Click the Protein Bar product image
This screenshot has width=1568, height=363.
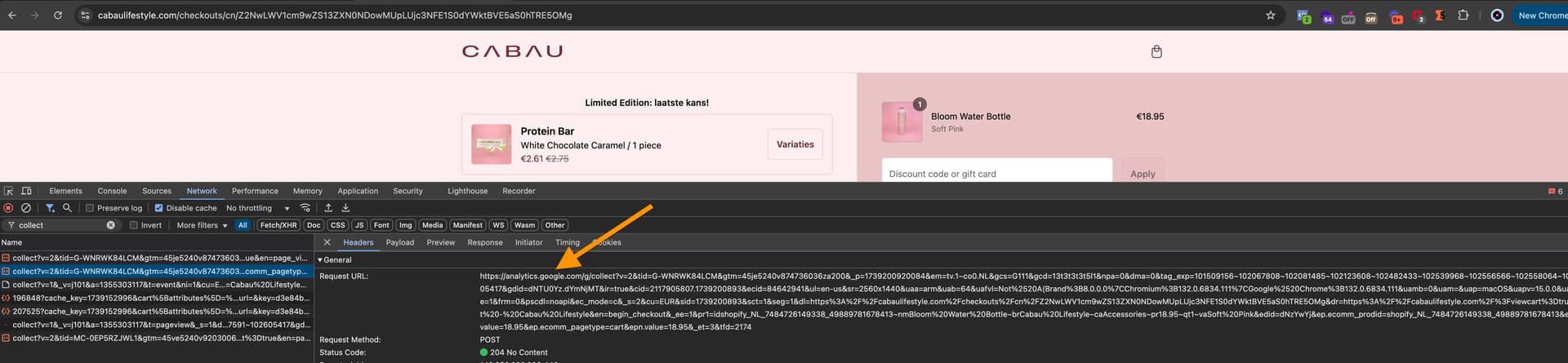tap(492, 144)
